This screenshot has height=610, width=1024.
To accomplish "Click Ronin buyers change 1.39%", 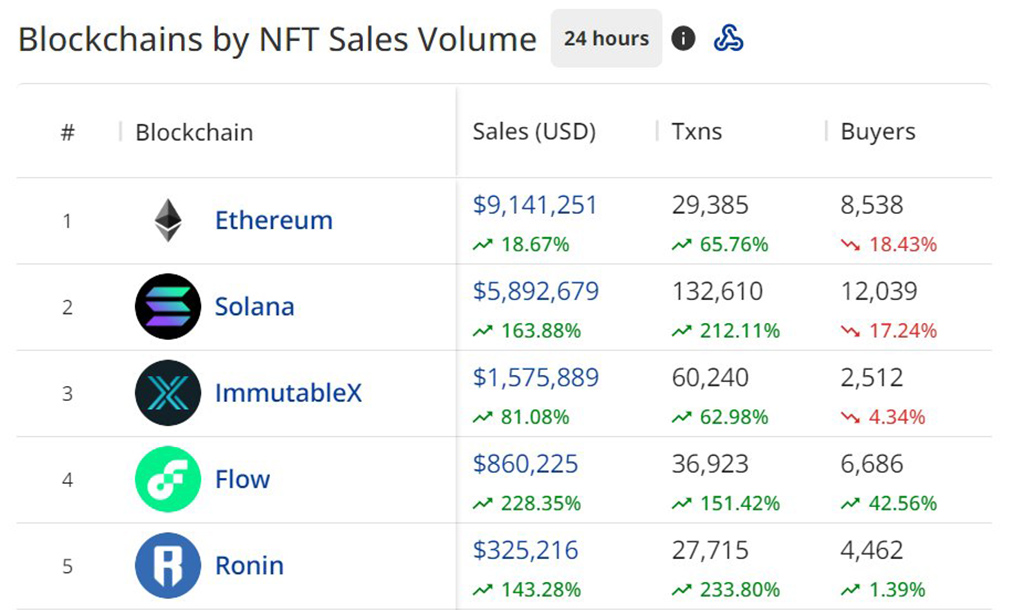I will point(883,589).
